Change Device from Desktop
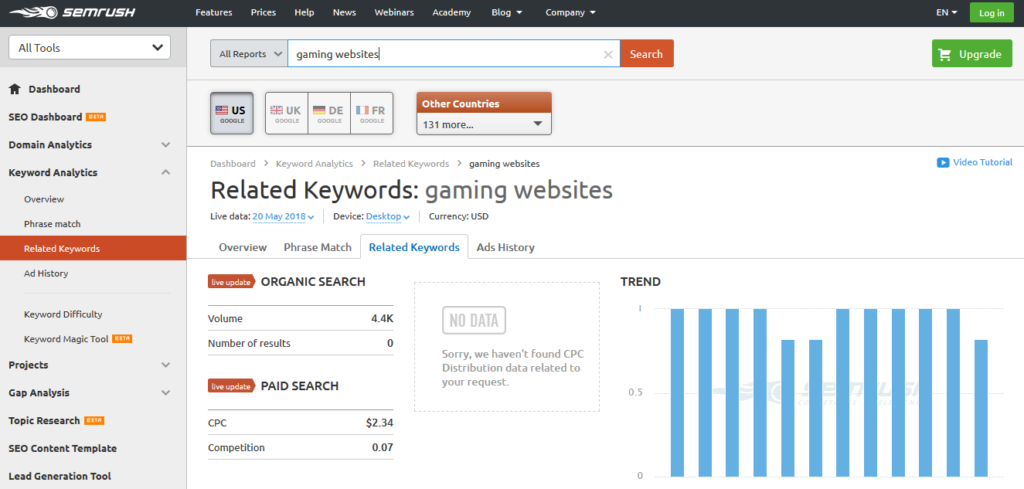This screenshot has width=1024, height=489. tap(388, 216)
